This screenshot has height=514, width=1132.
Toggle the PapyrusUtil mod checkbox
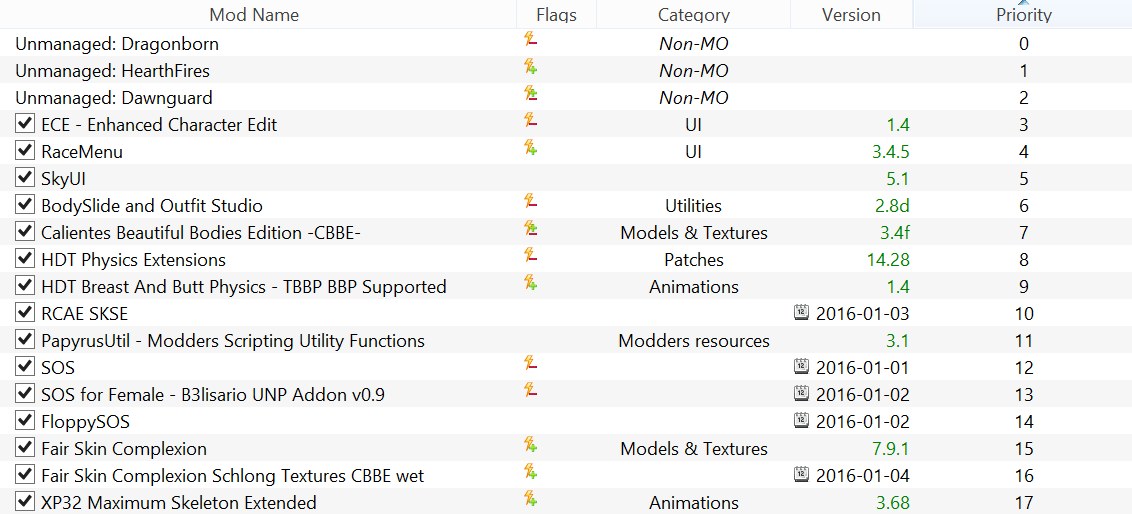coord(25,339)
